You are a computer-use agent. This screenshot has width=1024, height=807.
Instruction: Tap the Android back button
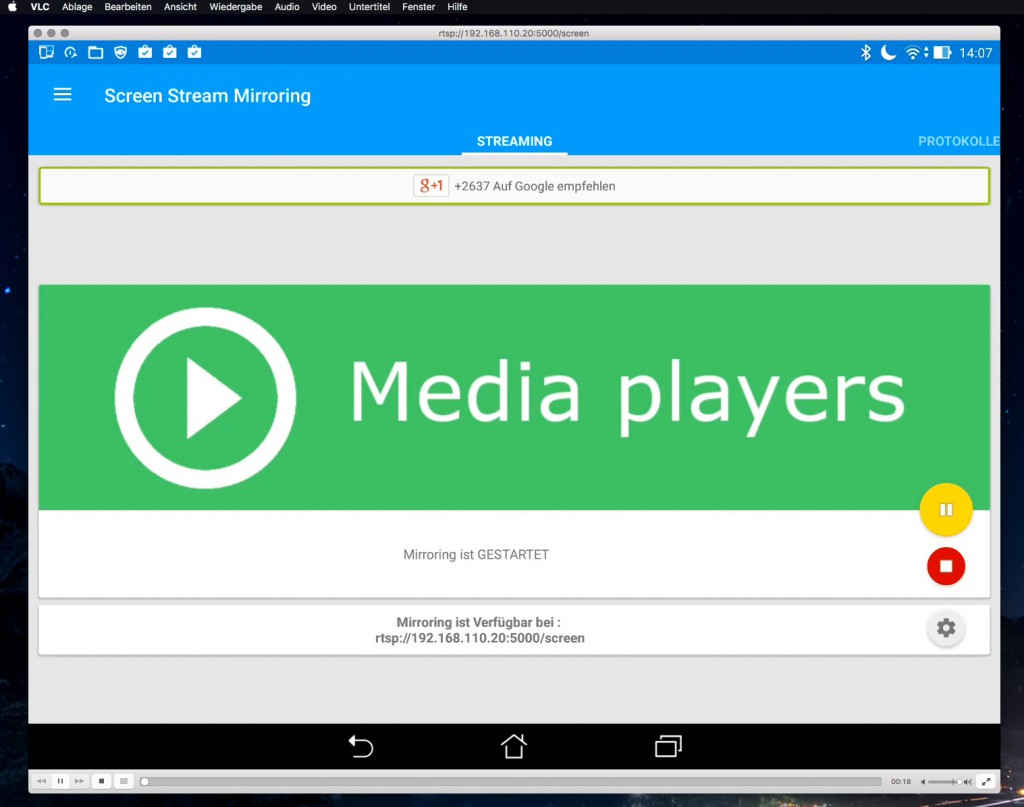[360, 746]
